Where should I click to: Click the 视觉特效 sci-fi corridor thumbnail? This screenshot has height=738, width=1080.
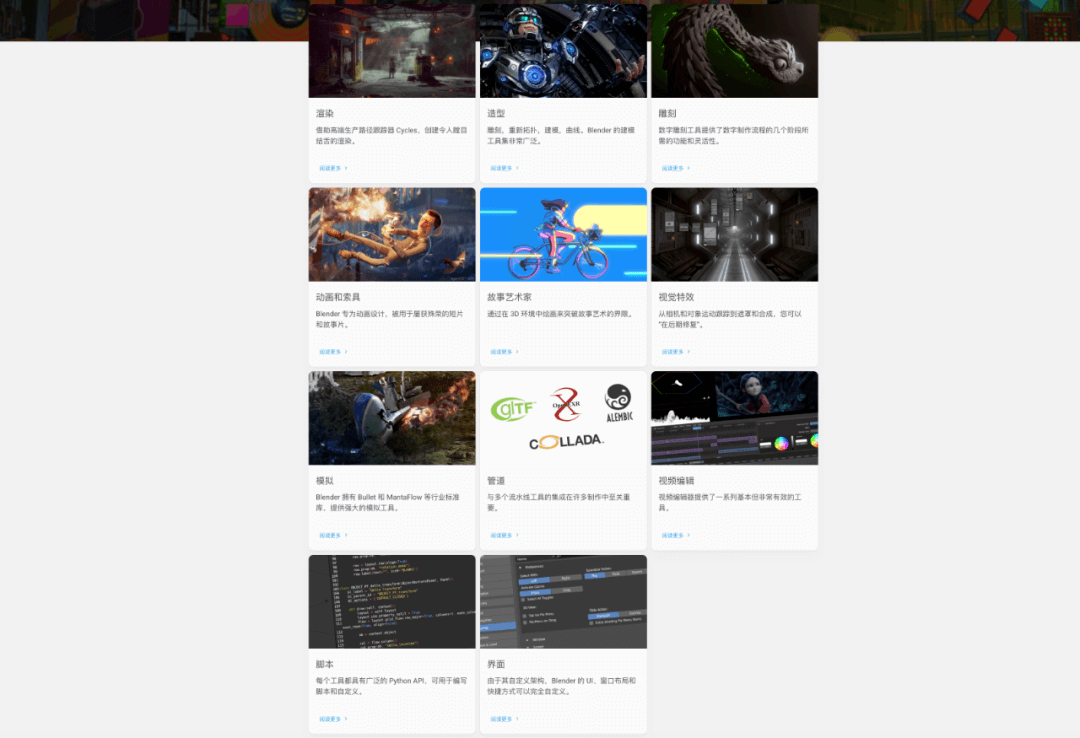(735, 234)
